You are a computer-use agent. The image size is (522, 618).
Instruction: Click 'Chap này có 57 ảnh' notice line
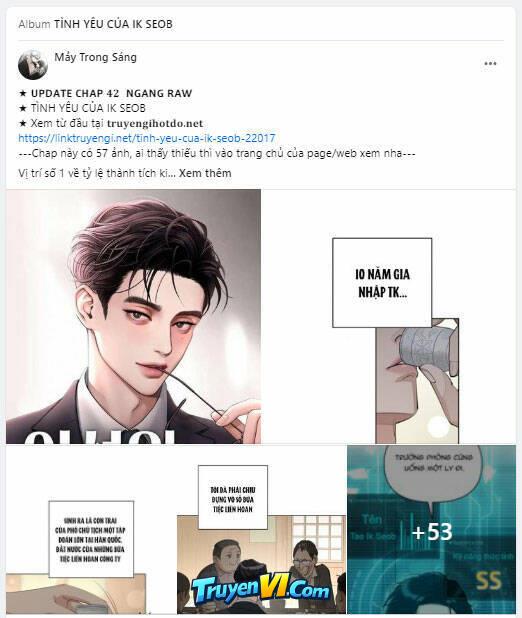pos(217,153)
